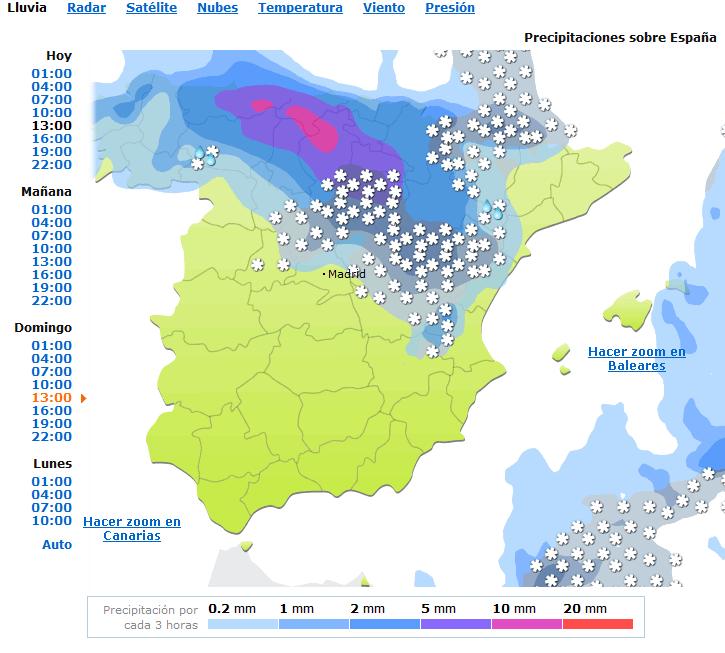The image size is (725, 653).
Task: Choose the highlighted 13:00 on Domingo
Action: click(x=51, y=398)
